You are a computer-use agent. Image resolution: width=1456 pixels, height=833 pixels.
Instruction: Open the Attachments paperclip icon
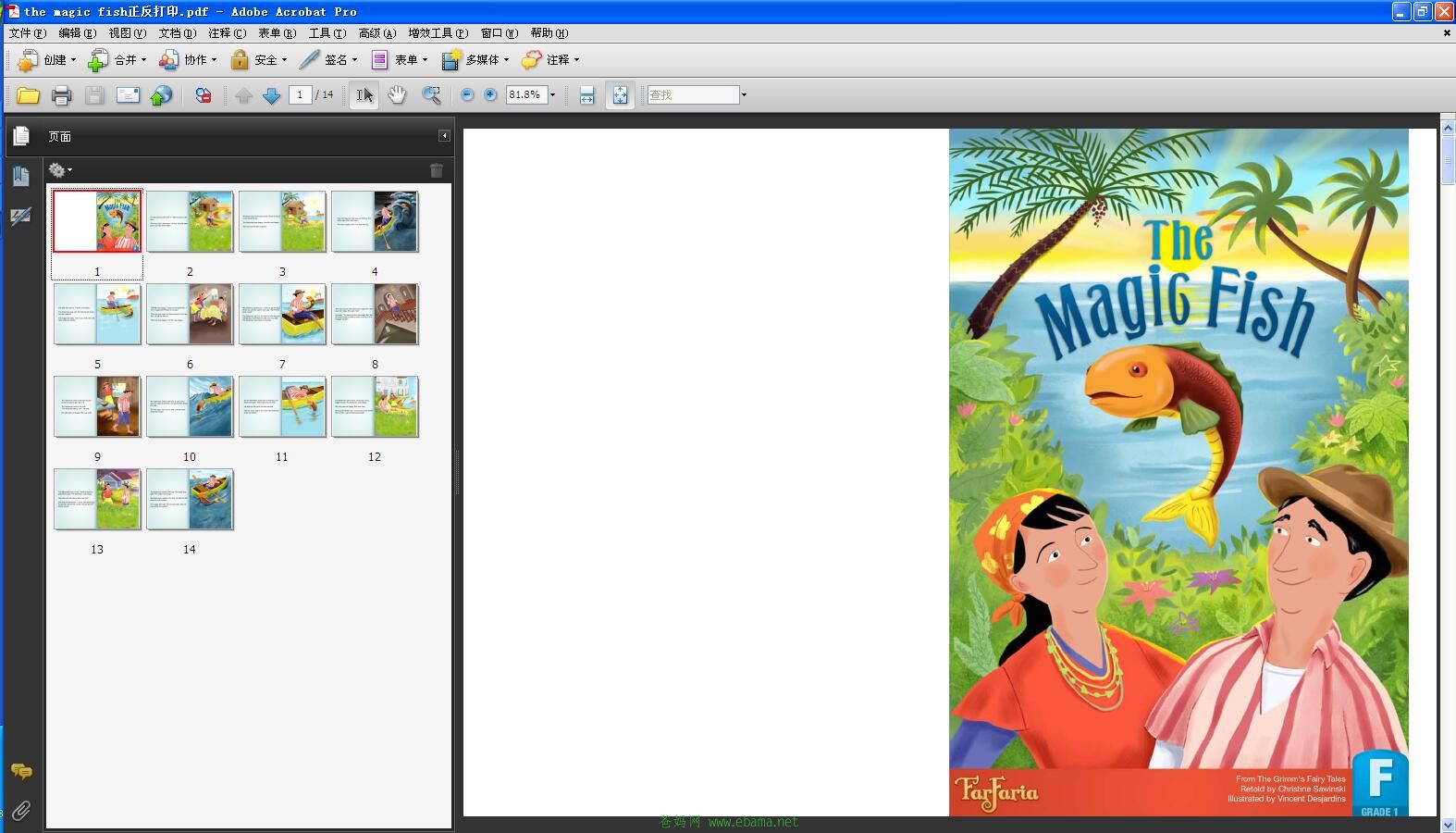coord(20,811)
